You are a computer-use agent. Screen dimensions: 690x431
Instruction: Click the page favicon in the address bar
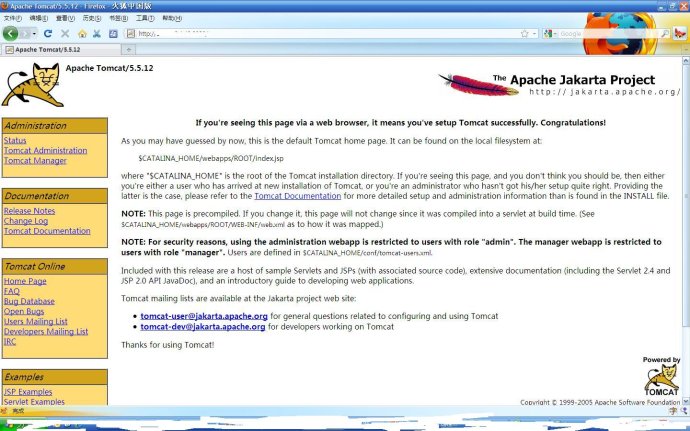131,33
